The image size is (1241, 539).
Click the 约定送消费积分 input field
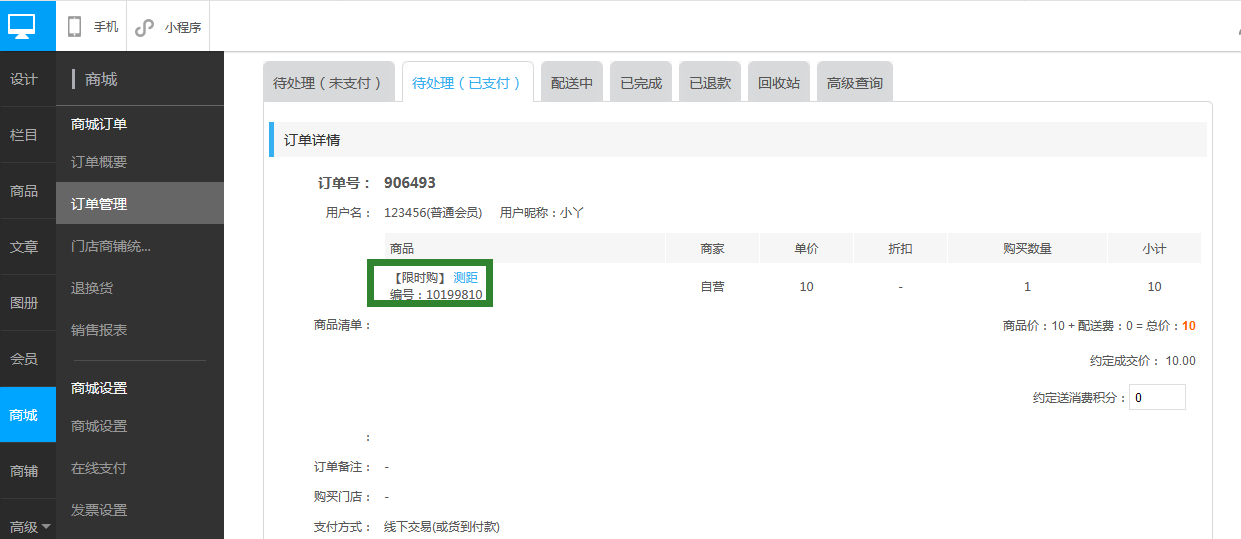1157,397
